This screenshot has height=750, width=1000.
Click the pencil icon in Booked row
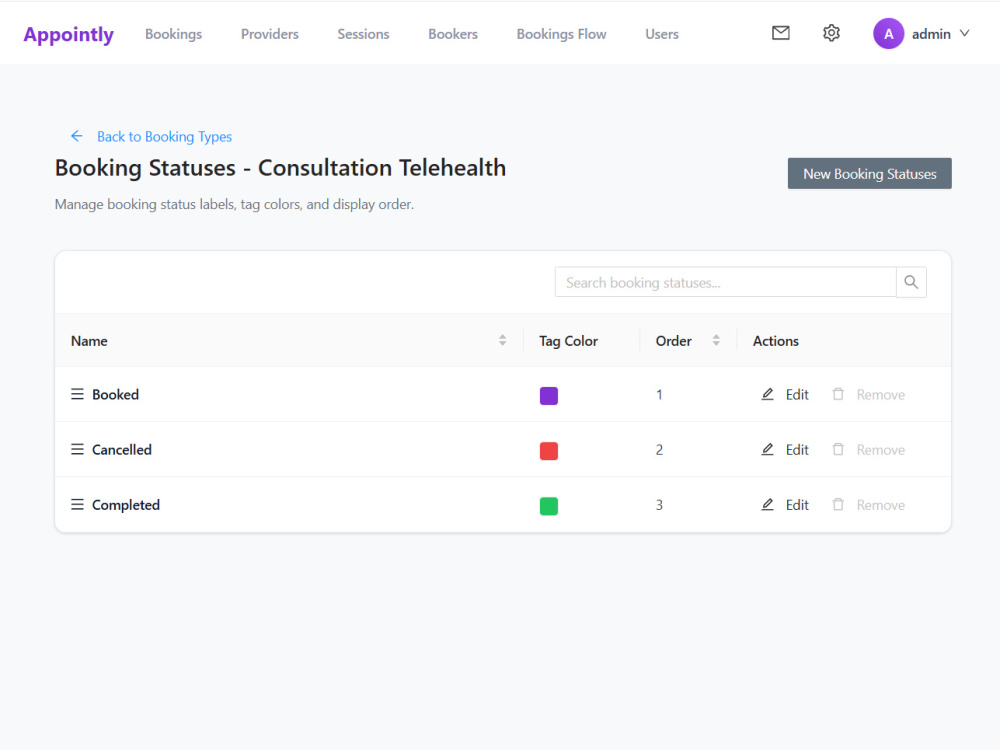767,394
